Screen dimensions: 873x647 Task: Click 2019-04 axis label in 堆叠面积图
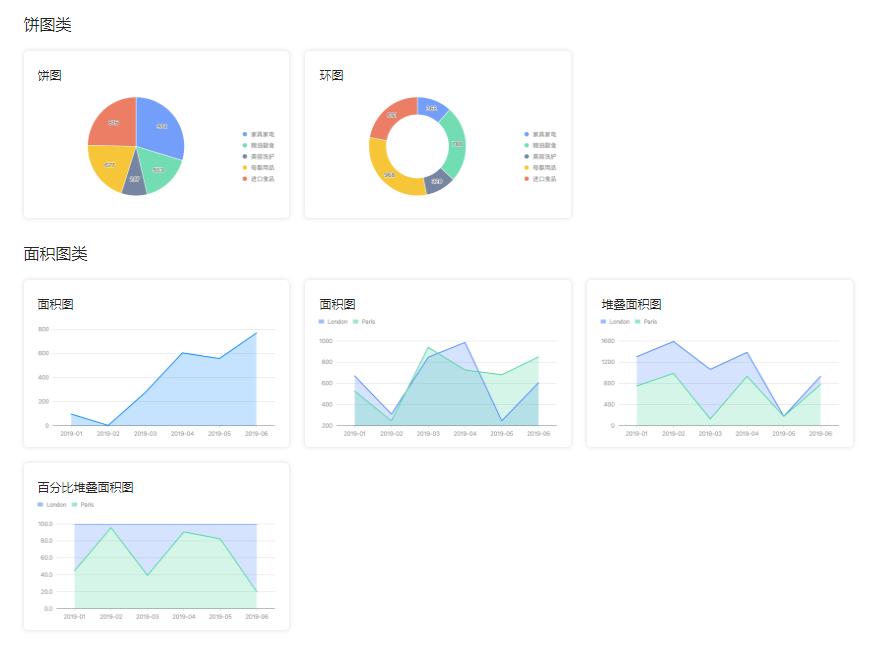747,434
